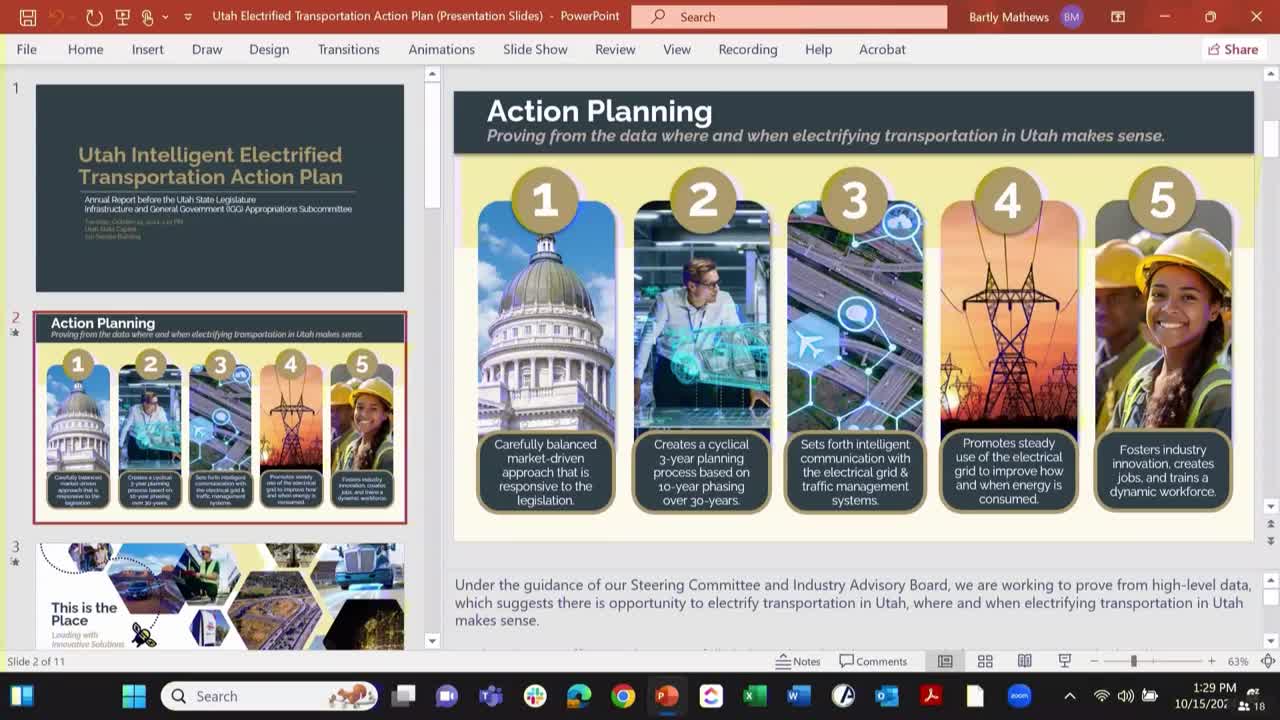This screenshot has height=720, width=1280.
Task: Fit slide to current window icon
Action: tap(1268, 661)
